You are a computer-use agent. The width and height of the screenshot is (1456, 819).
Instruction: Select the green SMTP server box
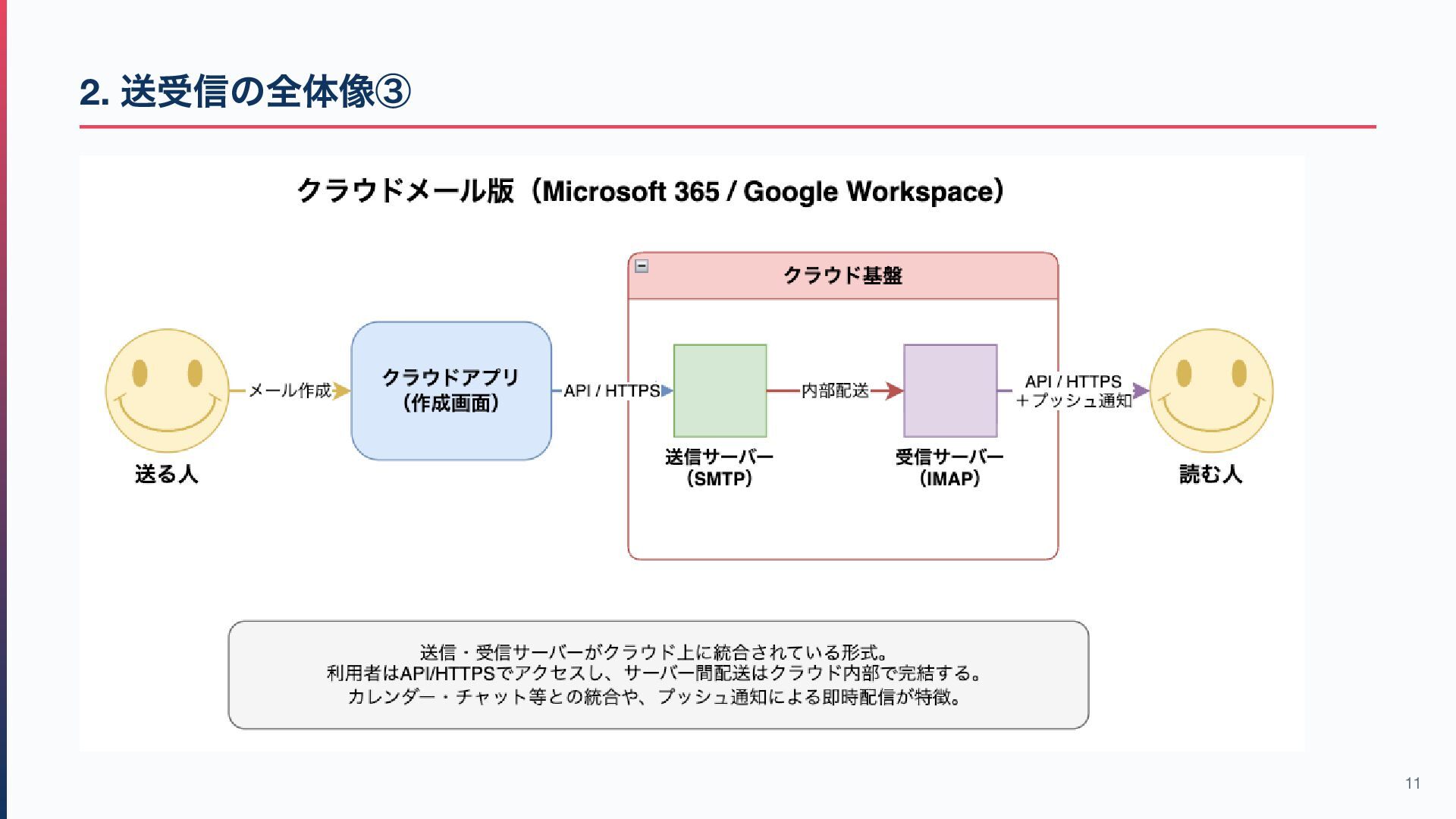720,391
